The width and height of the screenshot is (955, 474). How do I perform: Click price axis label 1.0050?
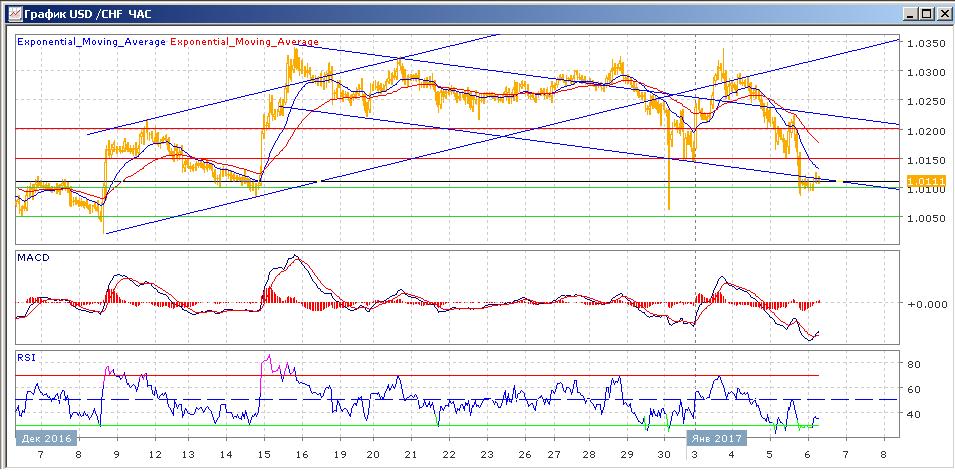coord(925,218)
